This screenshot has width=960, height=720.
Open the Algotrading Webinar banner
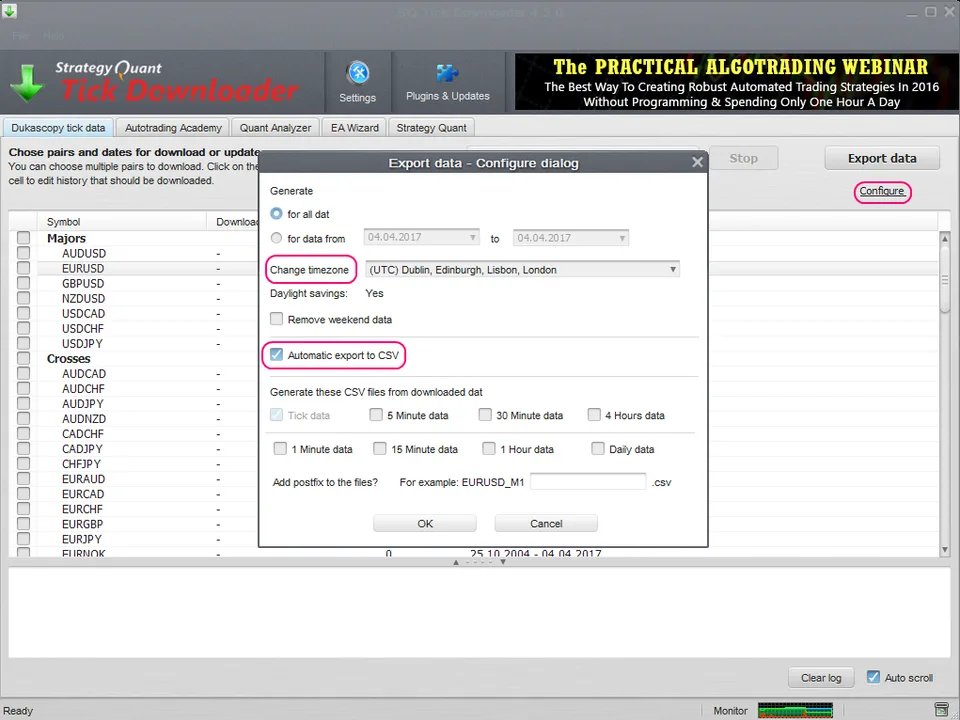737,82
